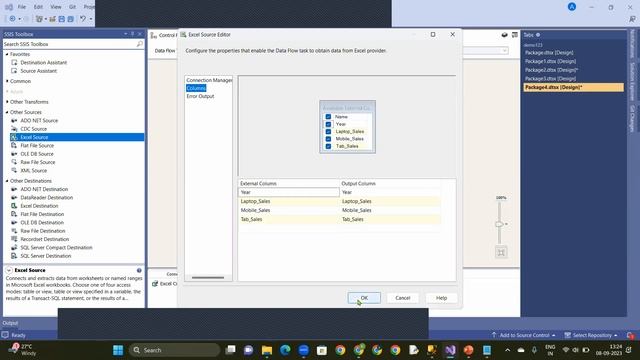
Task: Click the Tab_Sales output column cell
Action: [x=390, y=219]
